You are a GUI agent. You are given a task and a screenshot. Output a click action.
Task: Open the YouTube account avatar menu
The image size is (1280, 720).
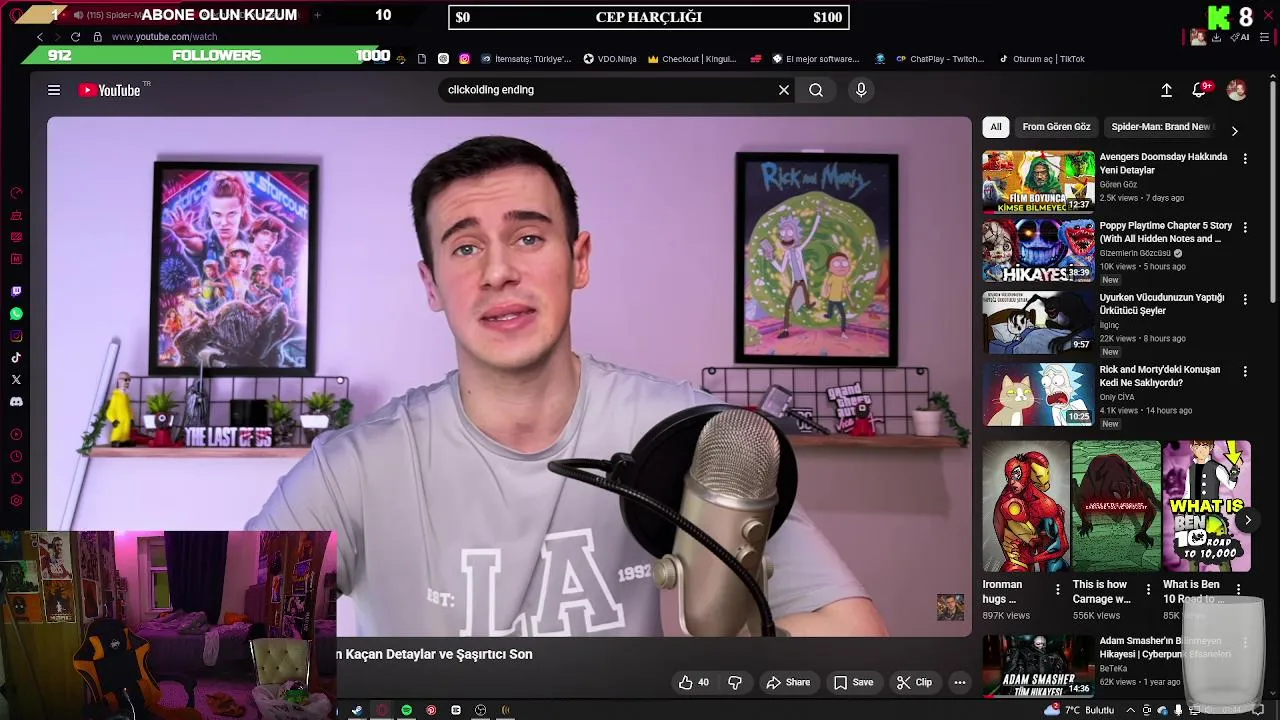[x=1237, y=90]
